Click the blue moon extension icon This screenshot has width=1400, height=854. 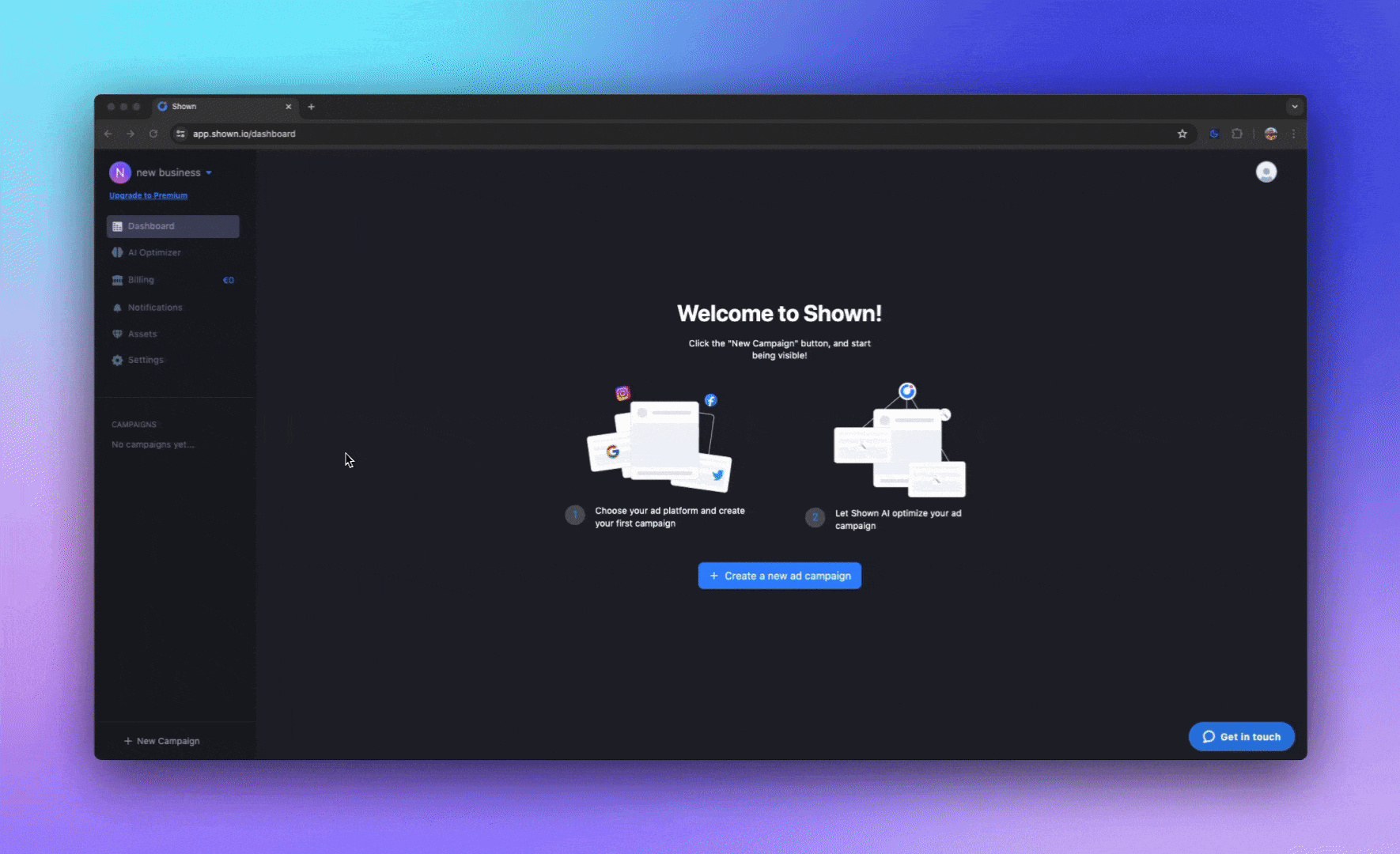point(1214,134)
